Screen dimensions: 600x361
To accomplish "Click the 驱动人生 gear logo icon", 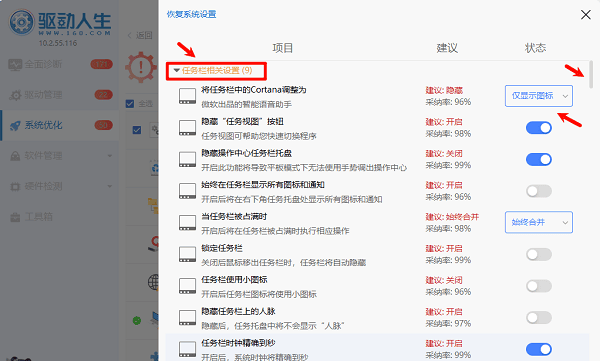I will pyautogui.click(x=21, y=22).
